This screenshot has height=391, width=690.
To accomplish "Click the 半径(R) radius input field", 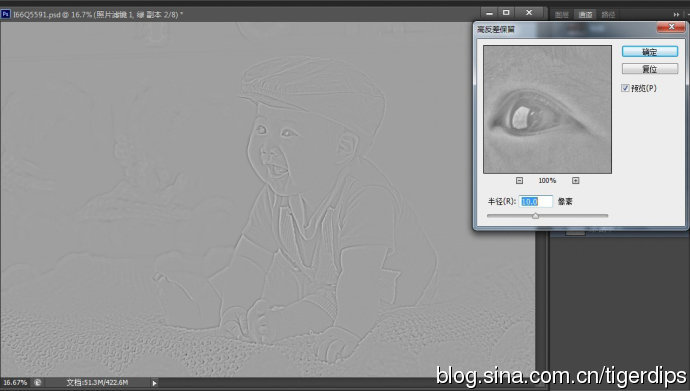I will click(x=536, y=201).
